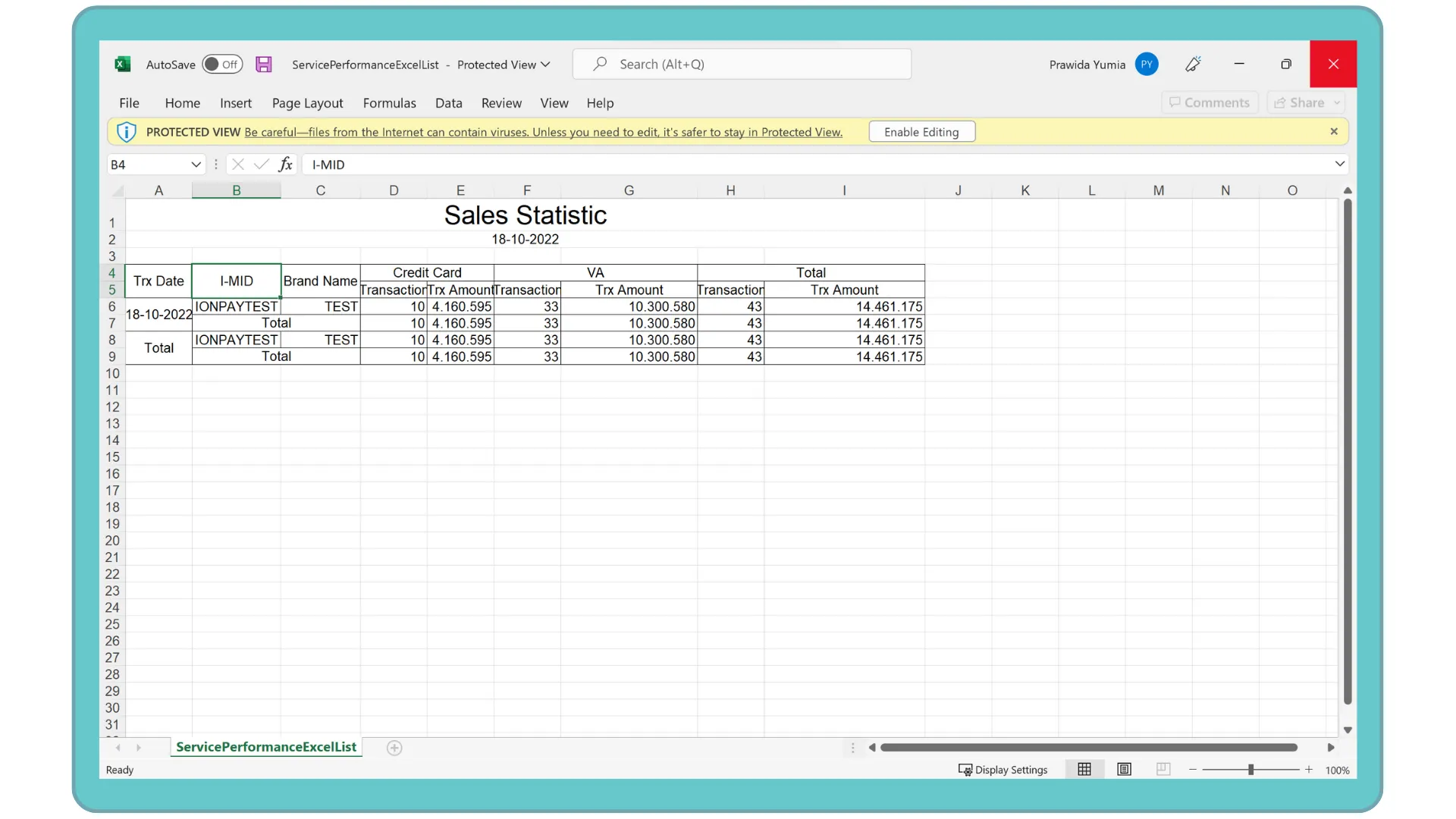Open the Protected View warning link
This screenshot has width=1456, height=819.
[543, 132]
